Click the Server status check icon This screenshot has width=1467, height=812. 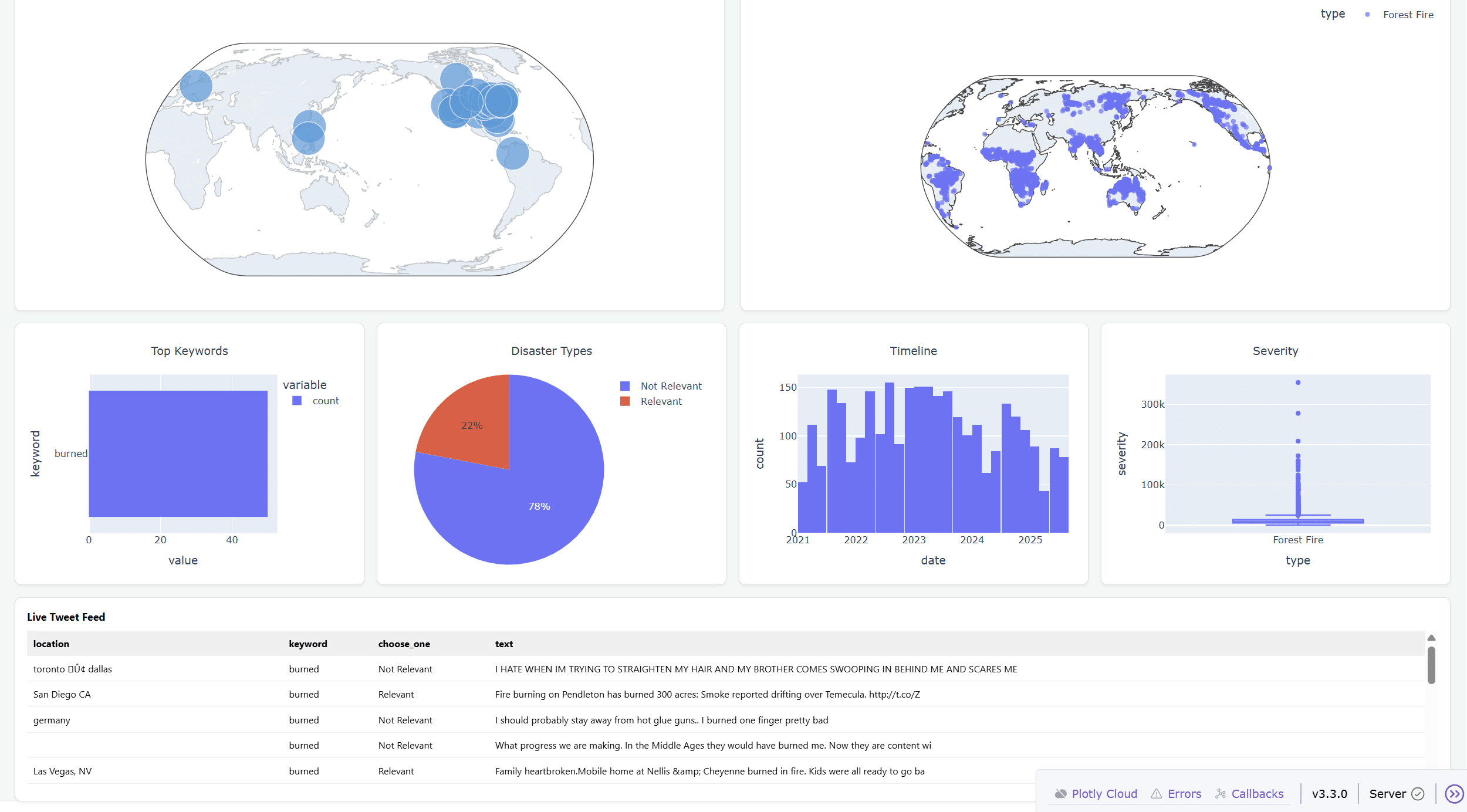[x=1418, y=794]
